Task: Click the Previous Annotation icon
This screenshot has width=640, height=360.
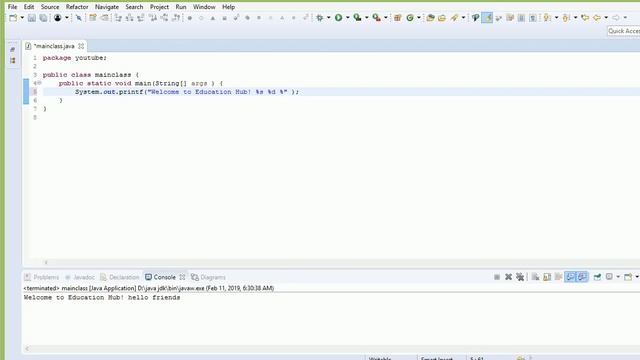Action: click(x=566, y=18)
